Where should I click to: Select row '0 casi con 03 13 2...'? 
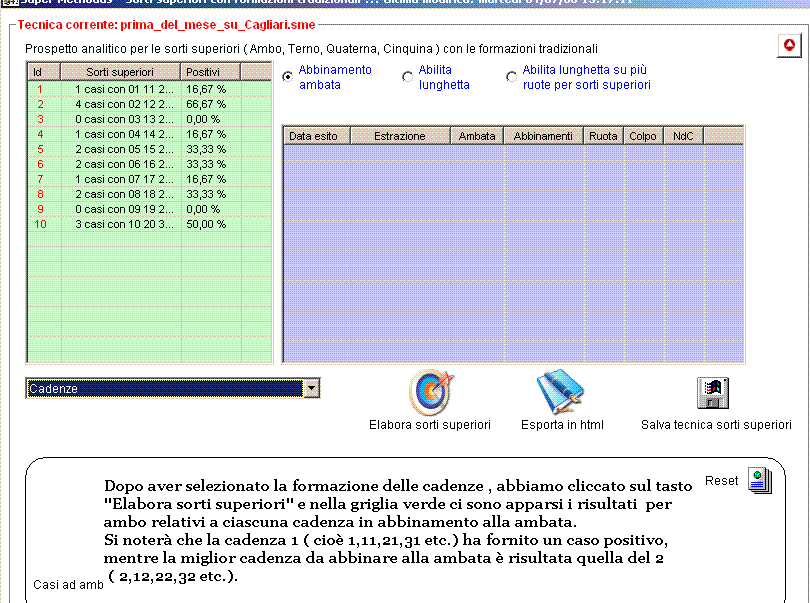point(149,119)
